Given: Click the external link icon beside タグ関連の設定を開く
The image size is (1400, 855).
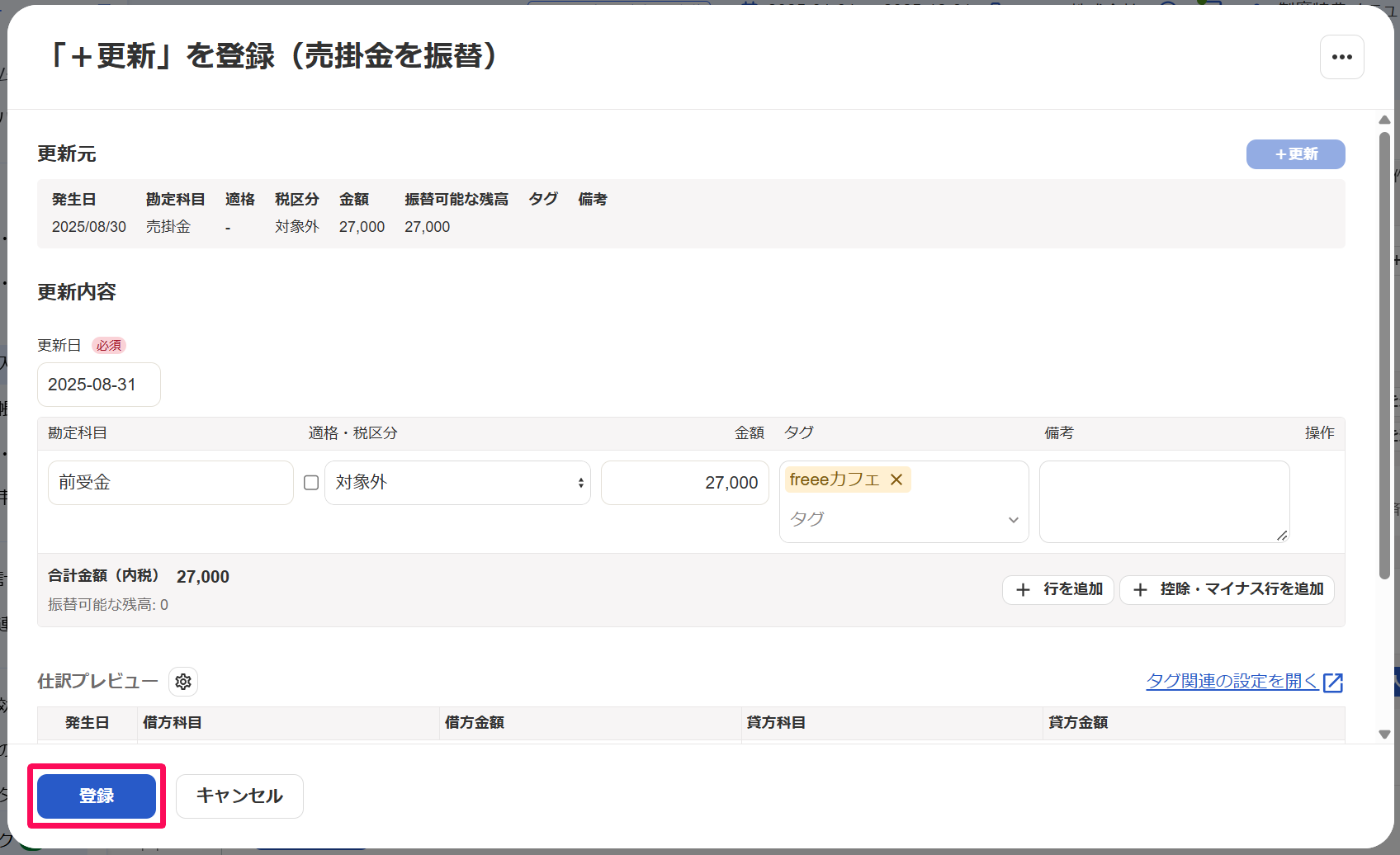Looking at the screenshot, I should pos(1332,683).
